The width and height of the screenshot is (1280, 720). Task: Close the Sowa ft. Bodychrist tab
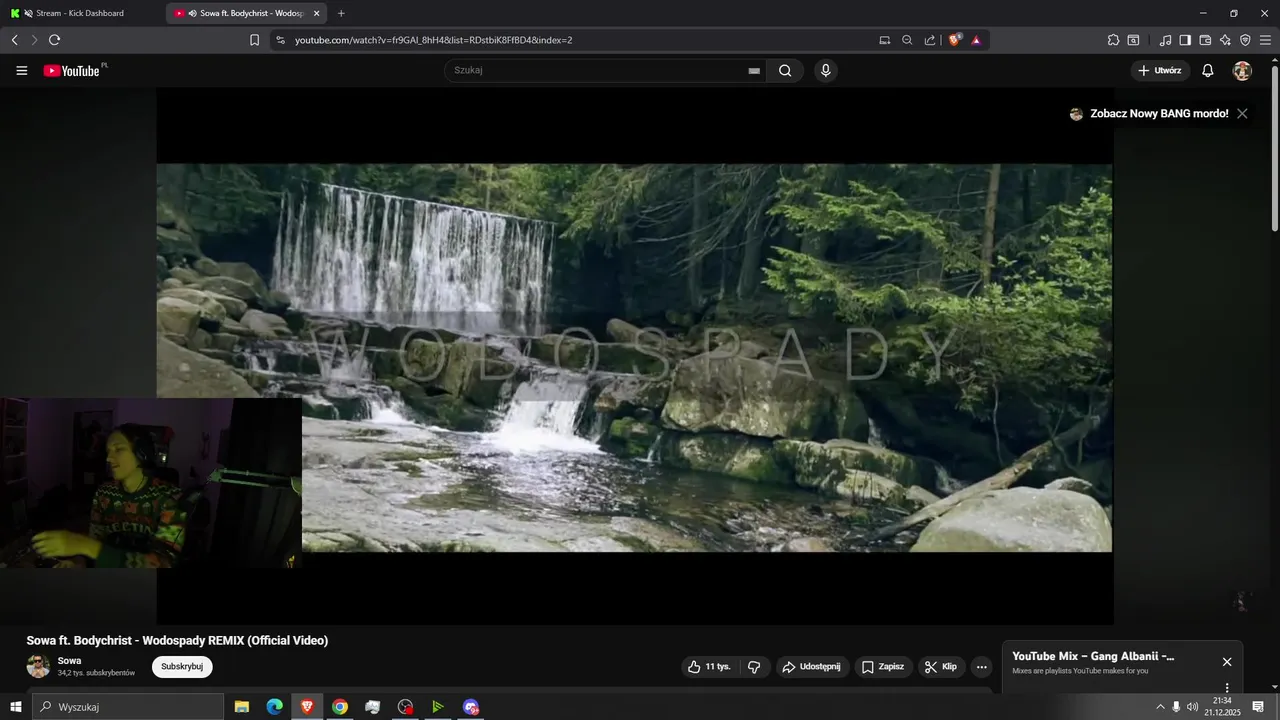point(317,13)
